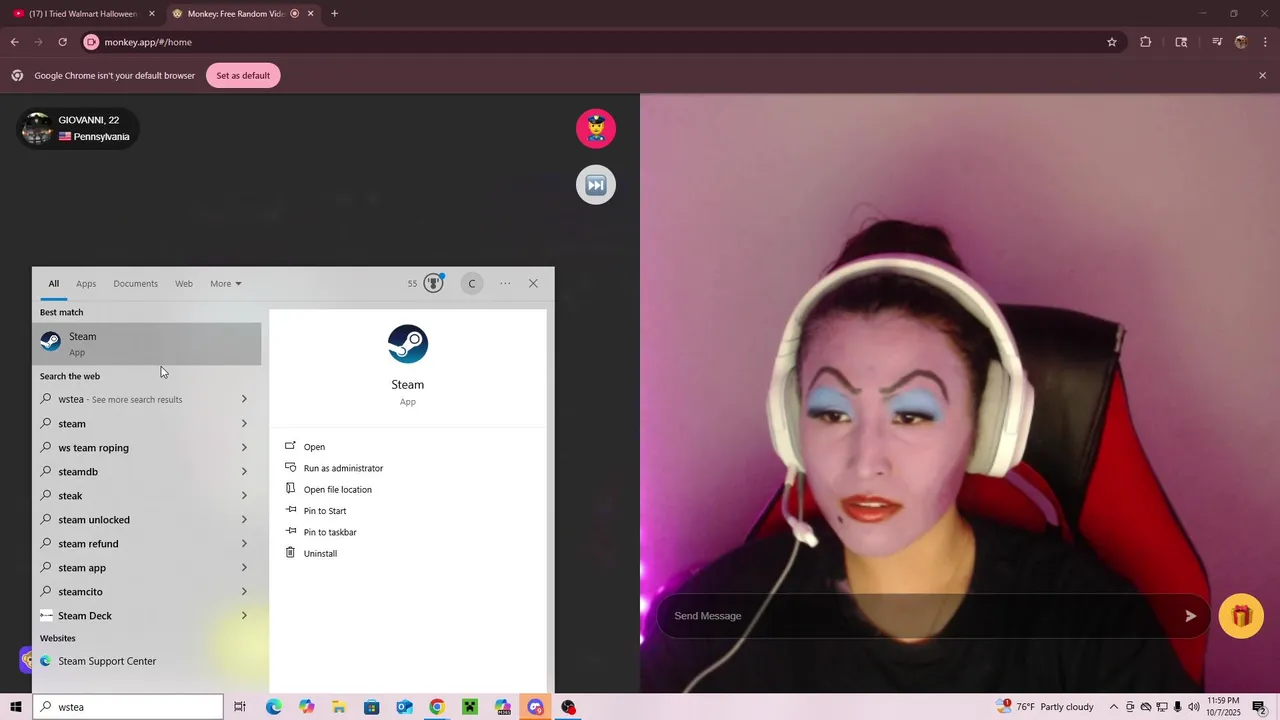This screenshot has height=720, width=1280.
Task: Open the media controls icon in Chrome toolbar
Action: (1216, 42)
